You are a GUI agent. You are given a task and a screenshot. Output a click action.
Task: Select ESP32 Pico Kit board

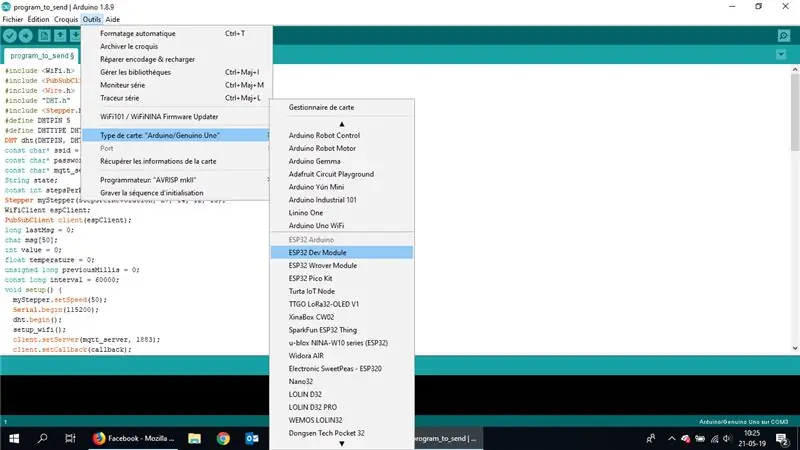click(342, 279)
